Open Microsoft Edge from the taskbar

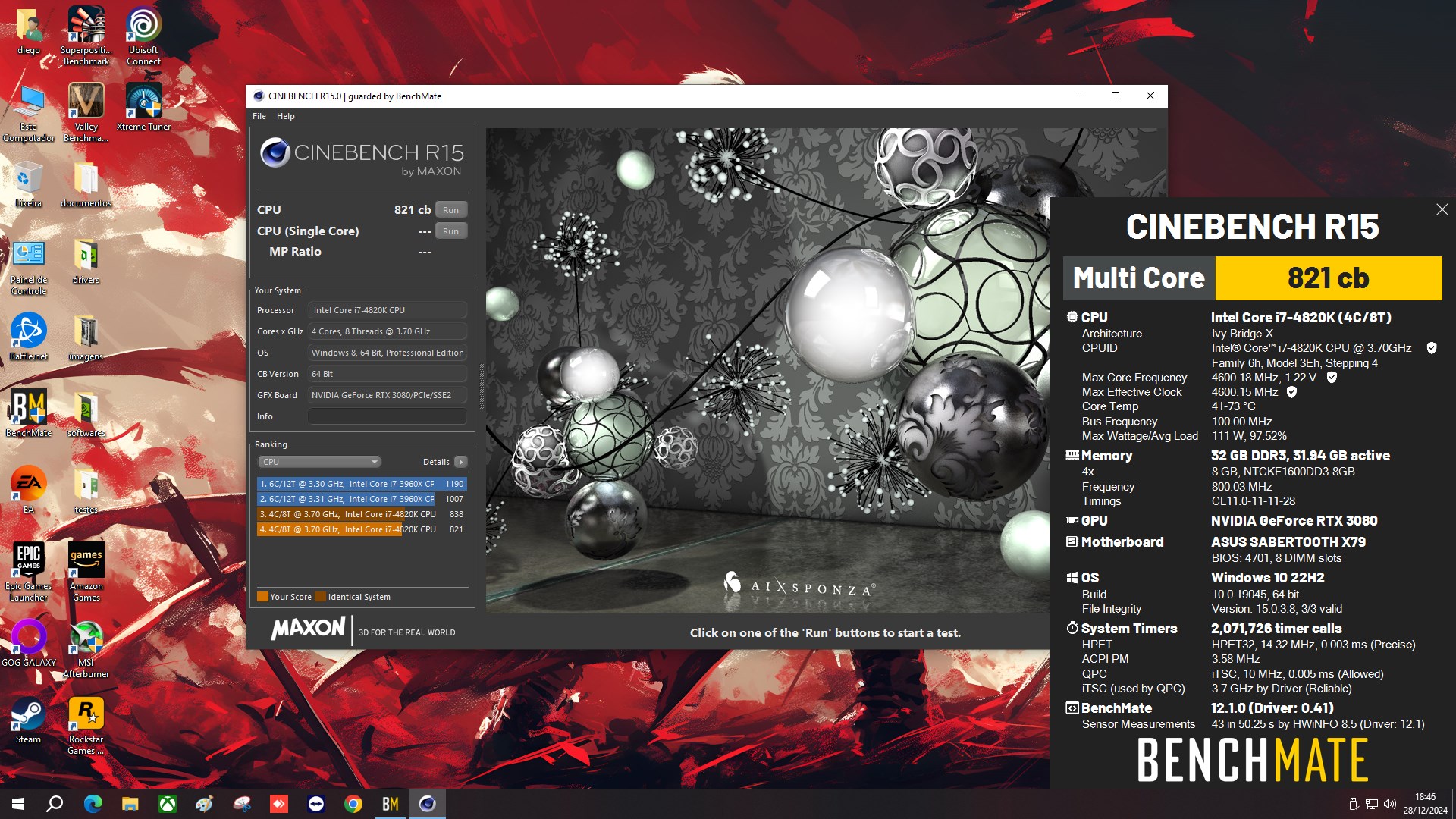[93, 804]
